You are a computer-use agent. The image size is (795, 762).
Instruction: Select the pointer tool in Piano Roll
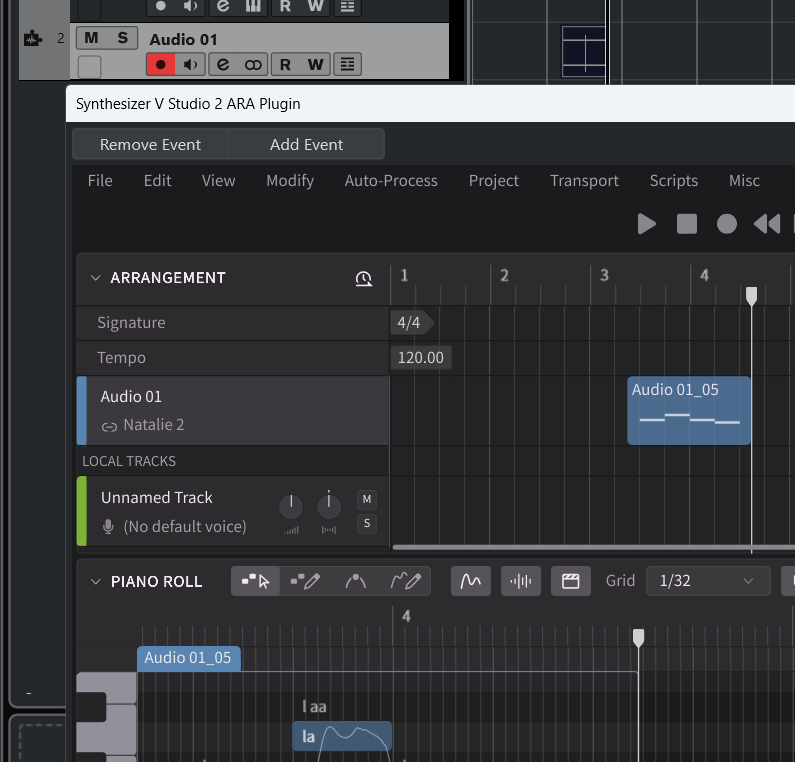(256, 581)
